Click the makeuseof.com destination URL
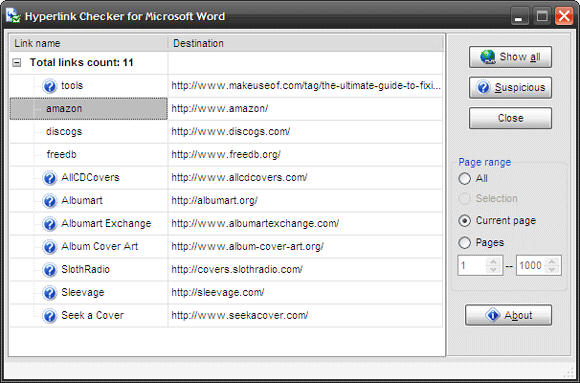The image size is (580, 383). [306, 86]
